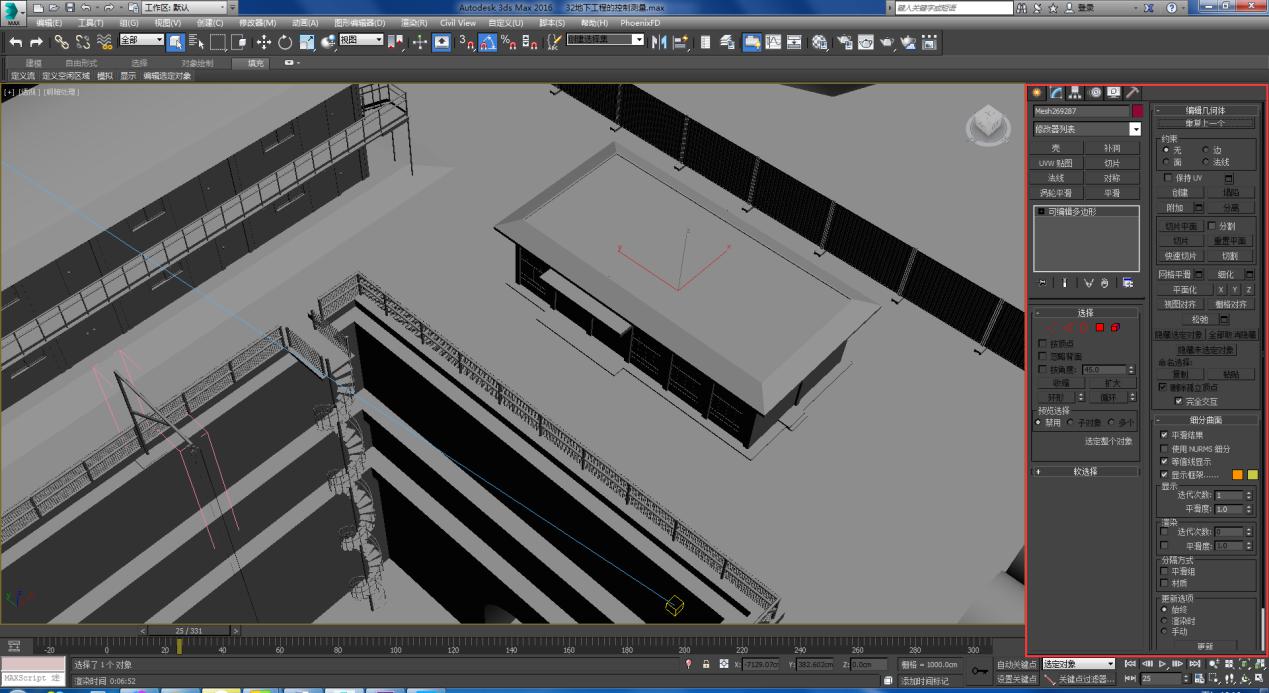1269x693 pixels.
Task: Toggle the 忽略背面 checkbox
Action: 1043,356
